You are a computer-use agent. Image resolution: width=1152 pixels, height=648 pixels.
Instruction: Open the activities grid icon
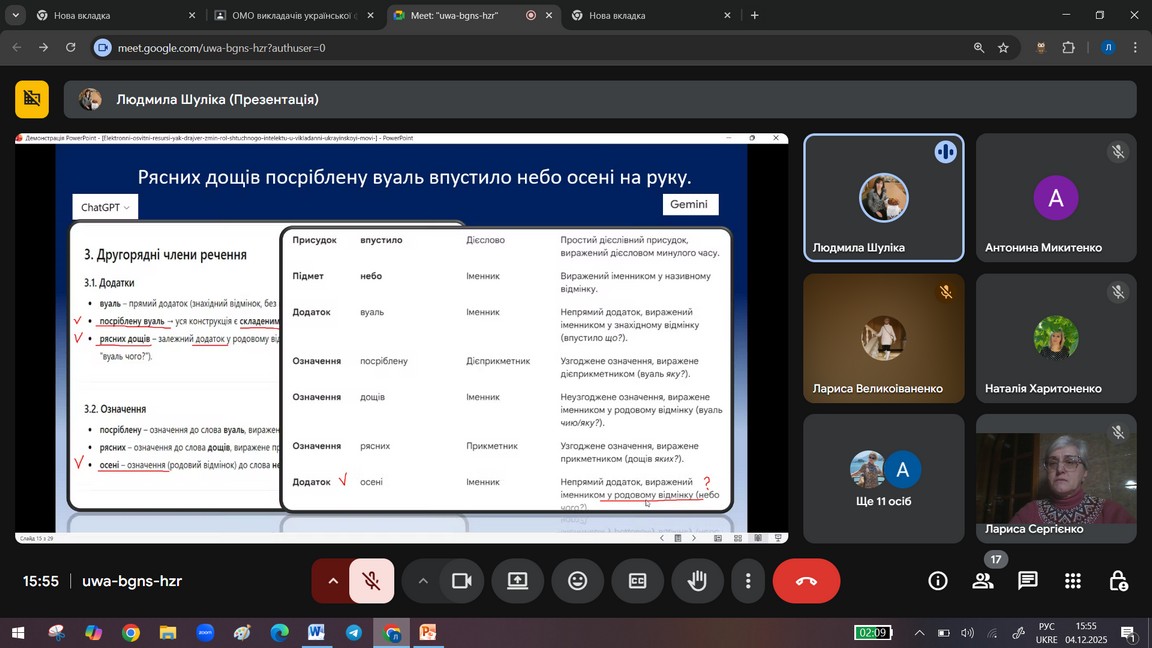[1073, 581]
